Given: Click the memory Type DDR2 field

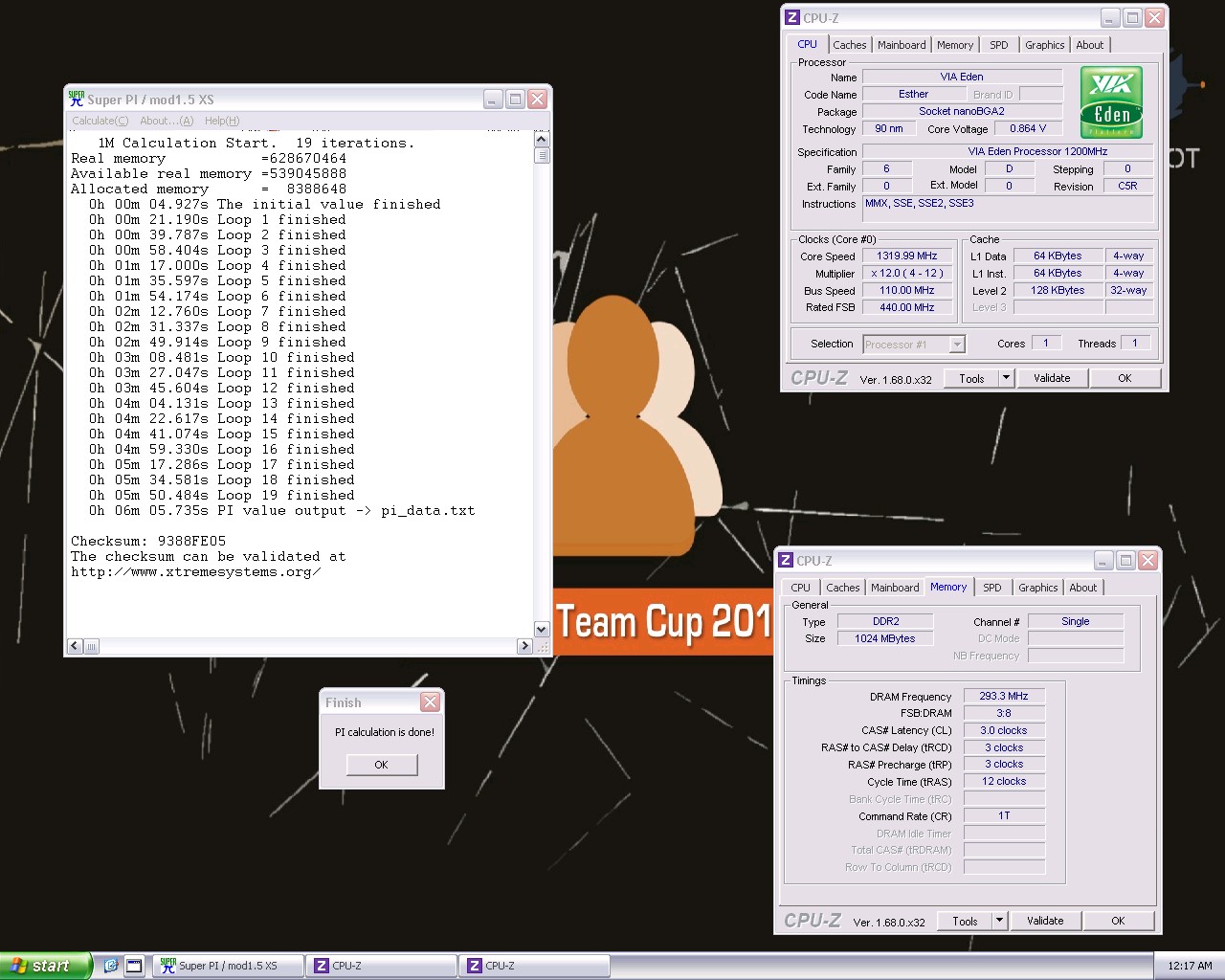Looking at the screenshot, I should 886,621.
